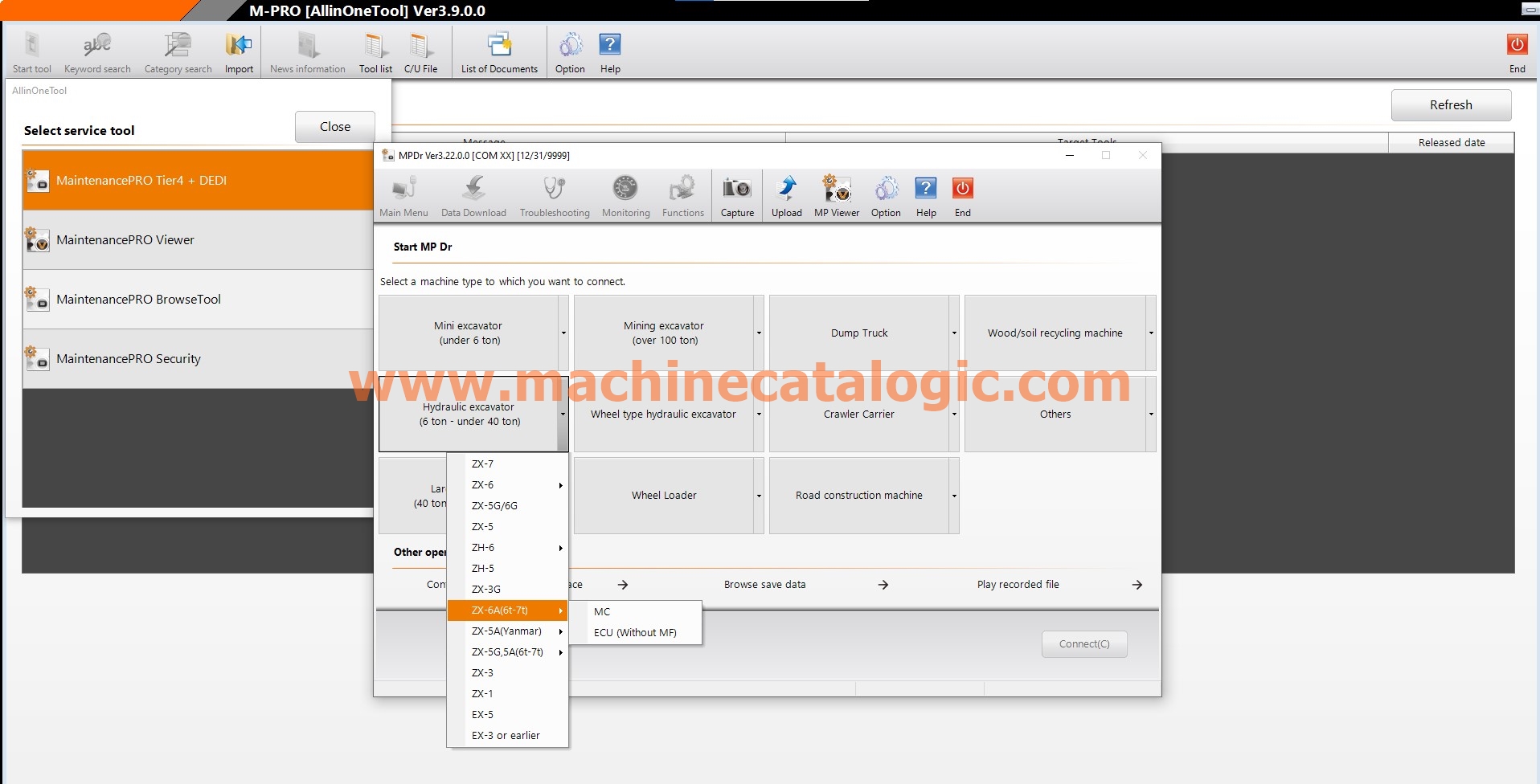Click Road construction machine button
Image resolution: width=1540 pixels, height=784 pixels.
point(859,496)
